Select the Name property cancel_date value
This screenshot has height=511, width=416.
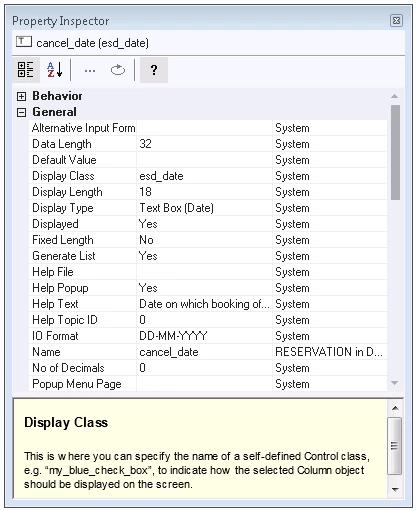tap(204, 352)
